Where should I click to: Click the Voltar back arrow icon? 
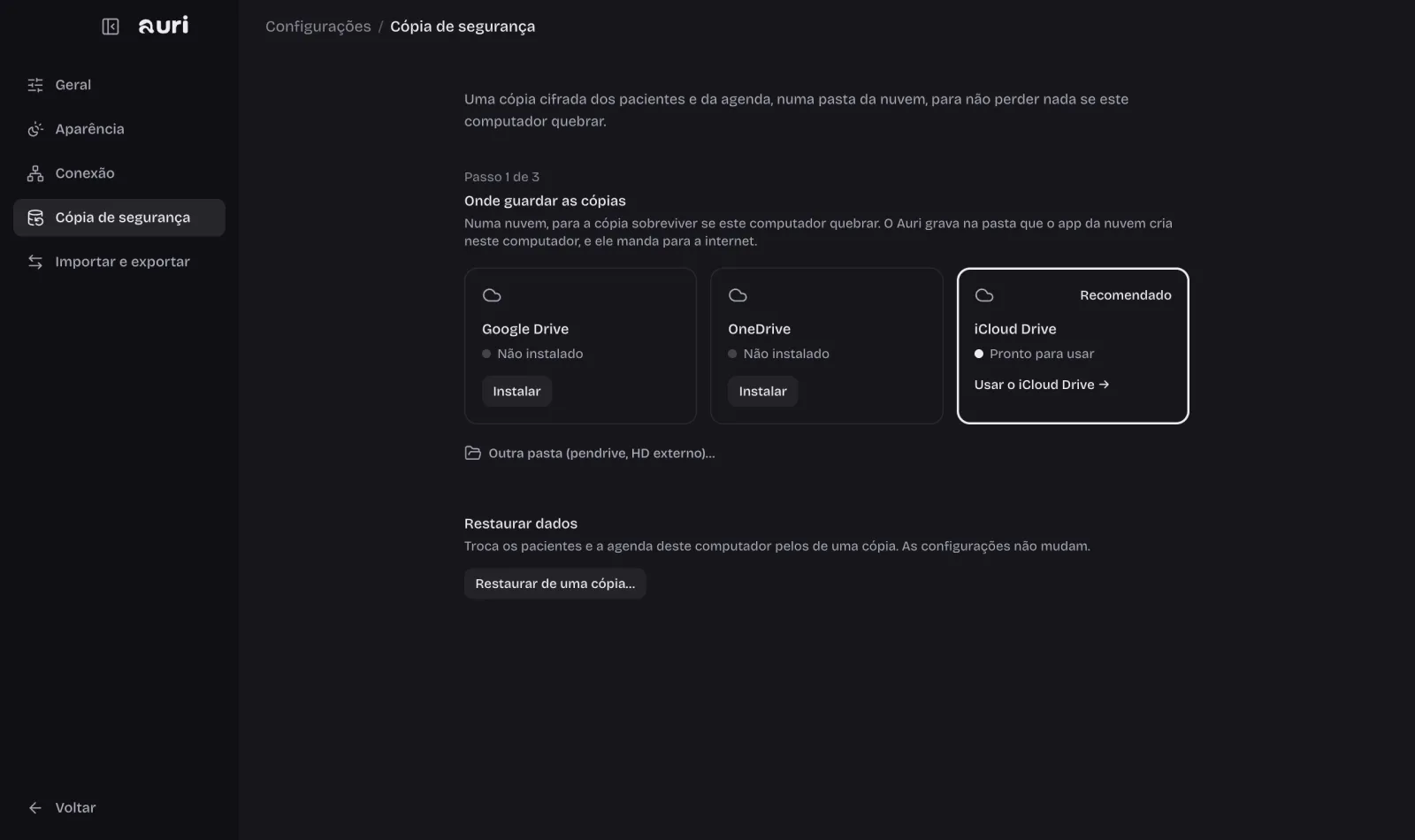pos(35,807)
